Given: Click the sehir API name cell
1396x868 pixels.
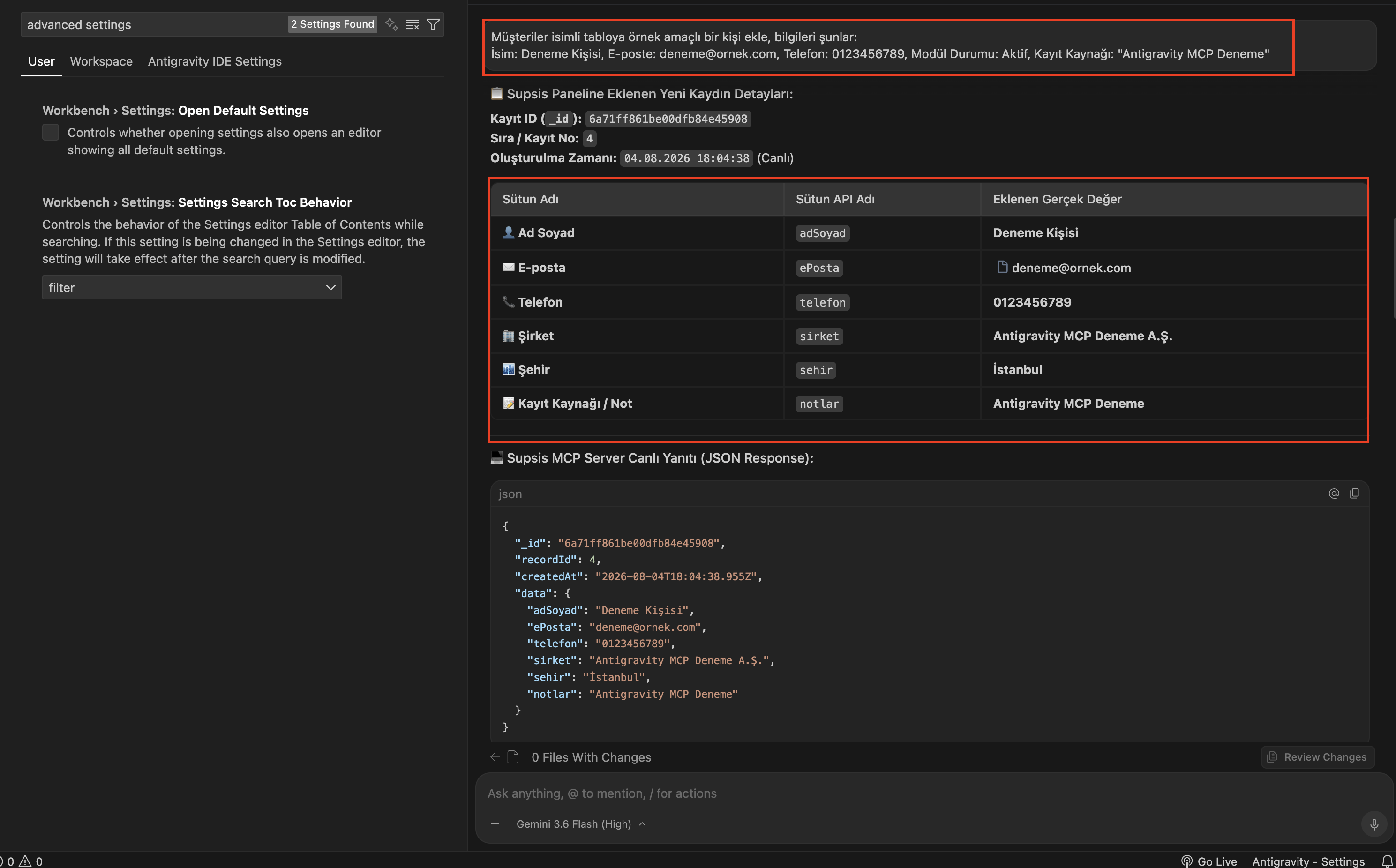Looking at the screenshot, I should click(x=816, y=370).
